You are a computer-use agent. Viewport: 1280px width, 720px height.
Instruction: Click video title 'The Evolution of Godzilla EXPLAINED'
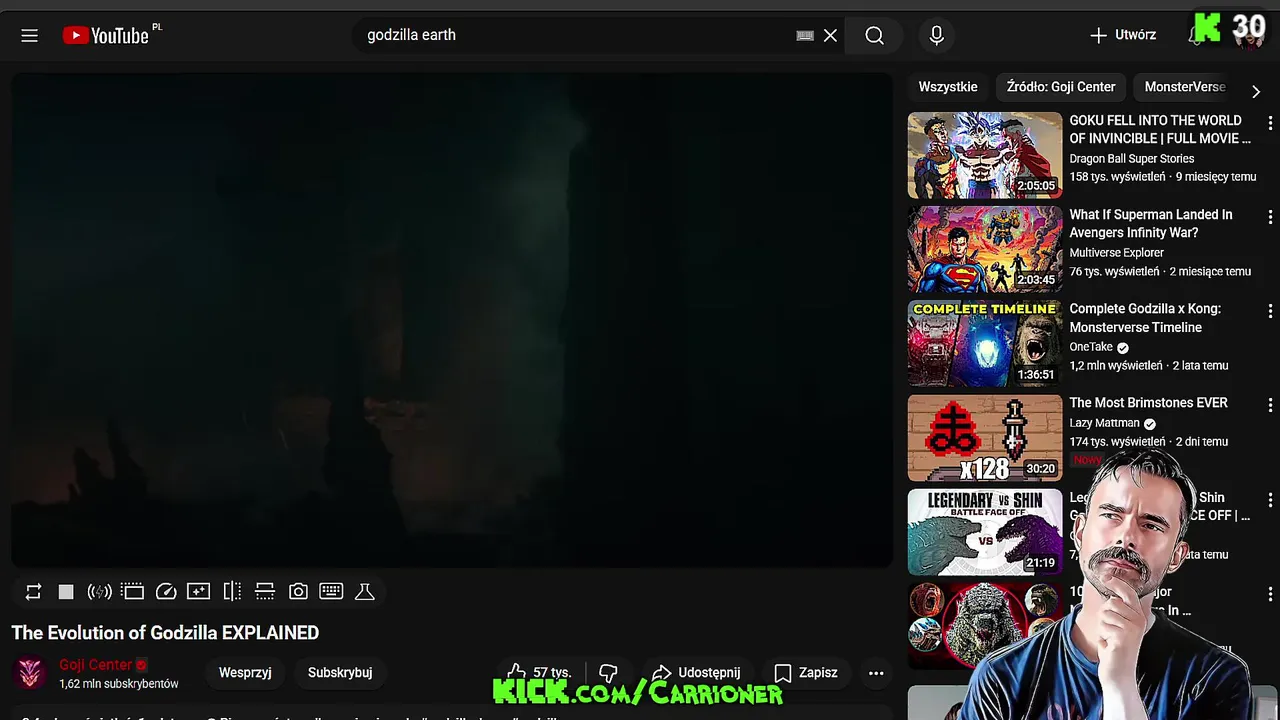[x=165, y=633]
